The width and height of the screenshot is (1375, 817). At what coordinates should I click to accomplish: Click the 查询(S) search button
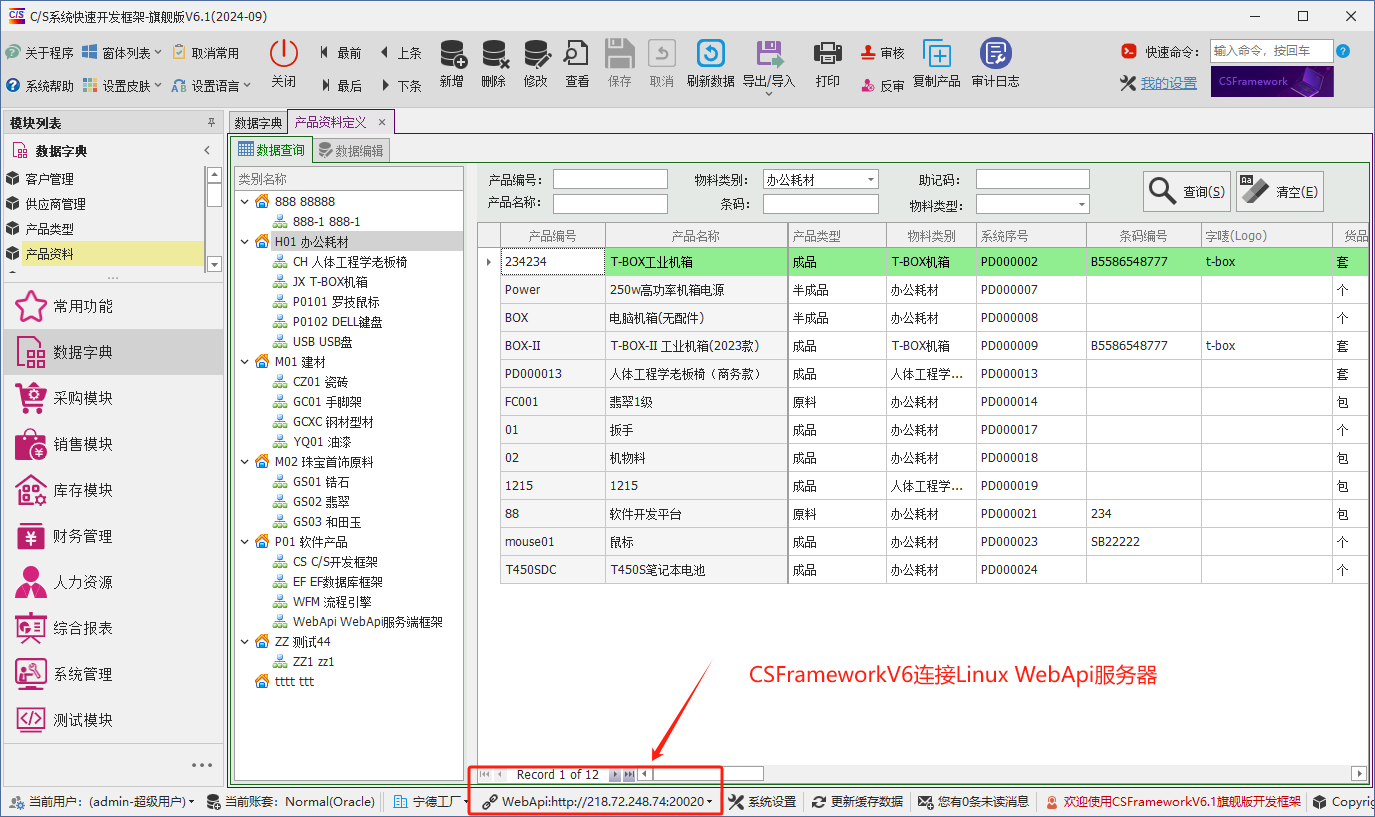coord(1187,191)
